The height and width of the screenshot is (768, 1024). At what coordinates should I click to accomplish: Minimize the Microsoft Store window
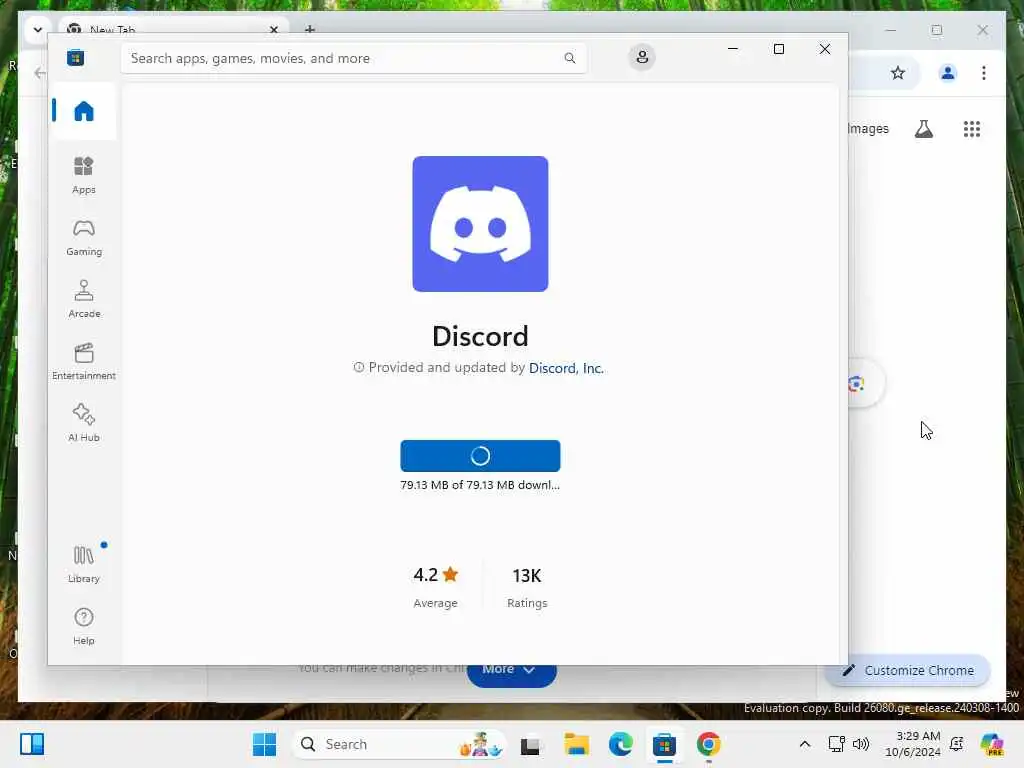733,49
